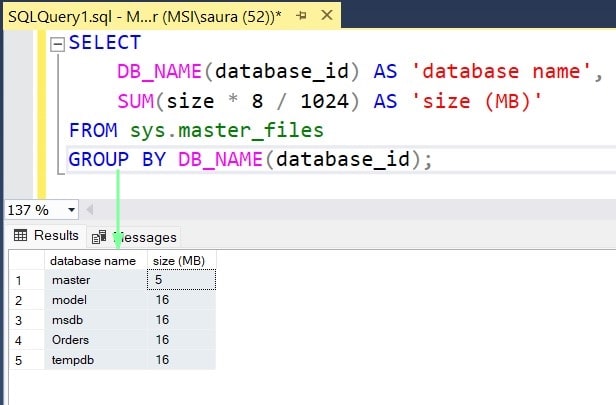Select the size cell for model
This screenshot has height=405, width=616.
[182, 300]
